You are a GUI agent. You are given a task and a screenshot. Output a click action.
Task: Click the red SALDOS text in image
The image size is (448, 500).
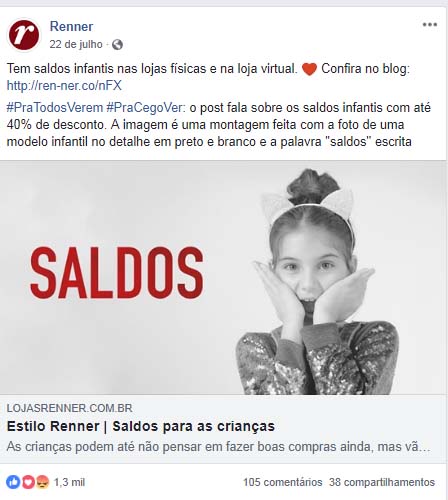click(x=117, y=273)
